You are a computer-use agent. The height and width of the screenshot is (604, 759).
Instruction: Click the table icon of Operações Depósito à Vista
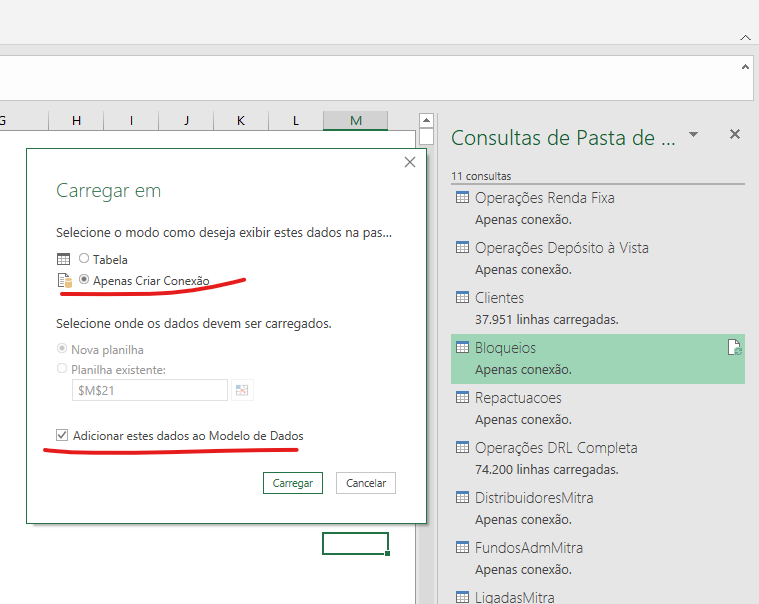coord(462,247)
